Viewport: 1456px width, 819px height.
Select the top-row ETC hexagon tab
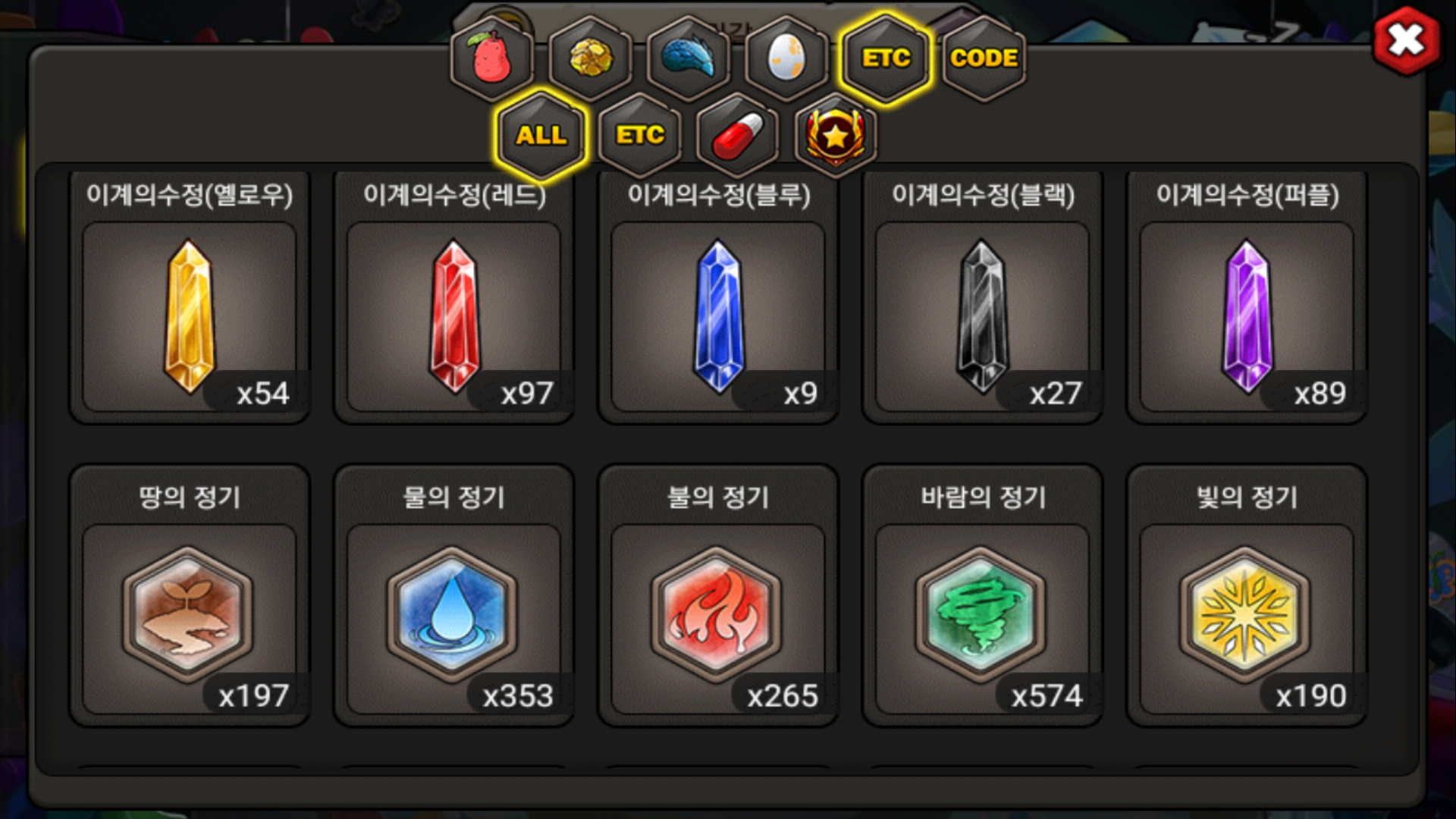point(885,58)
